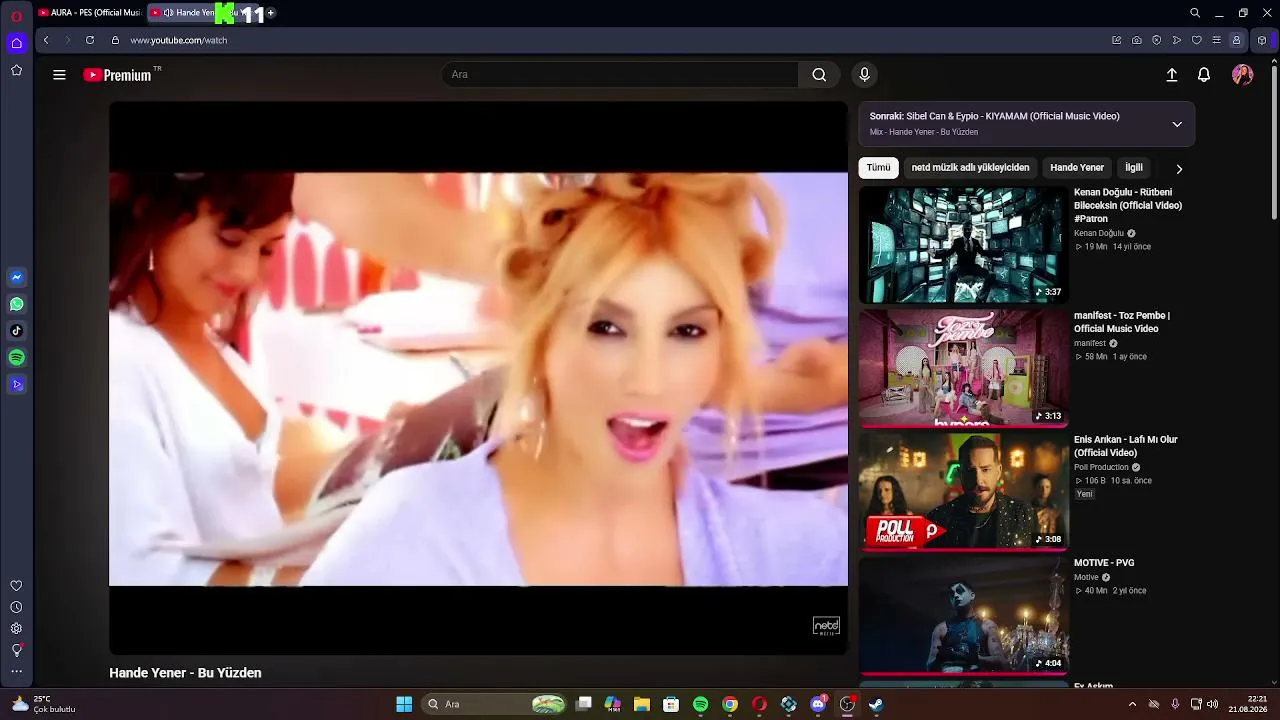Select the Hande Yener filter chip
Image resolution: width=1280 pixels, height=720 pixels.
pos(1077,168)
